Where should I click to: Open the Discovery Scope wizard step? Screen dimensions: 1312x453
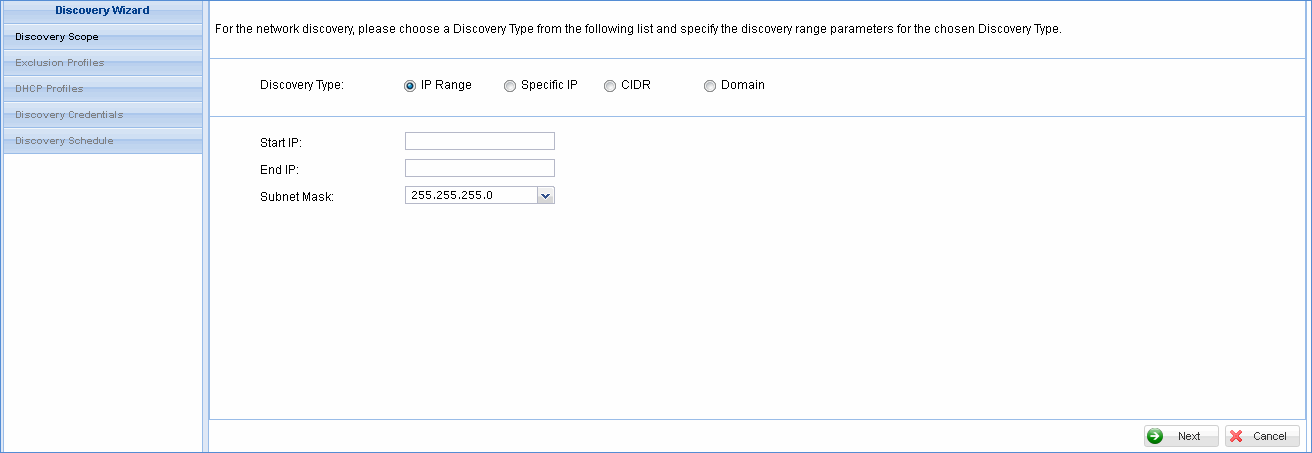[57, 37]
